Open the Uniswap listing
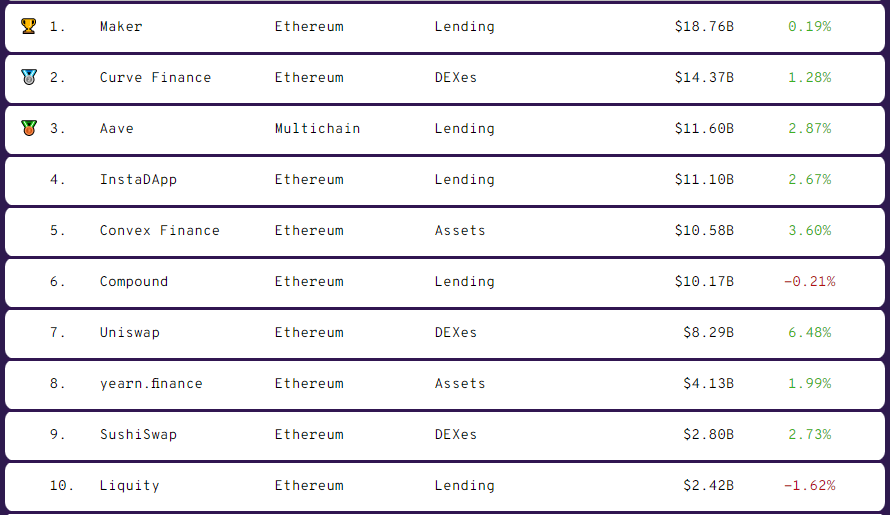This screenshot has width=890, height=515. pos(129,333)
